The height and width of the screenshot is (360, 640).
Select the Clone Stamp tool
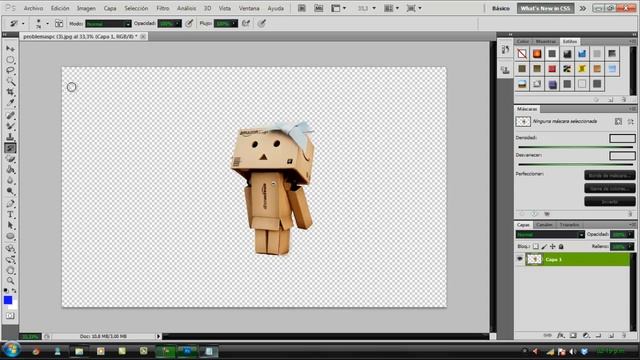pos(10,137)
